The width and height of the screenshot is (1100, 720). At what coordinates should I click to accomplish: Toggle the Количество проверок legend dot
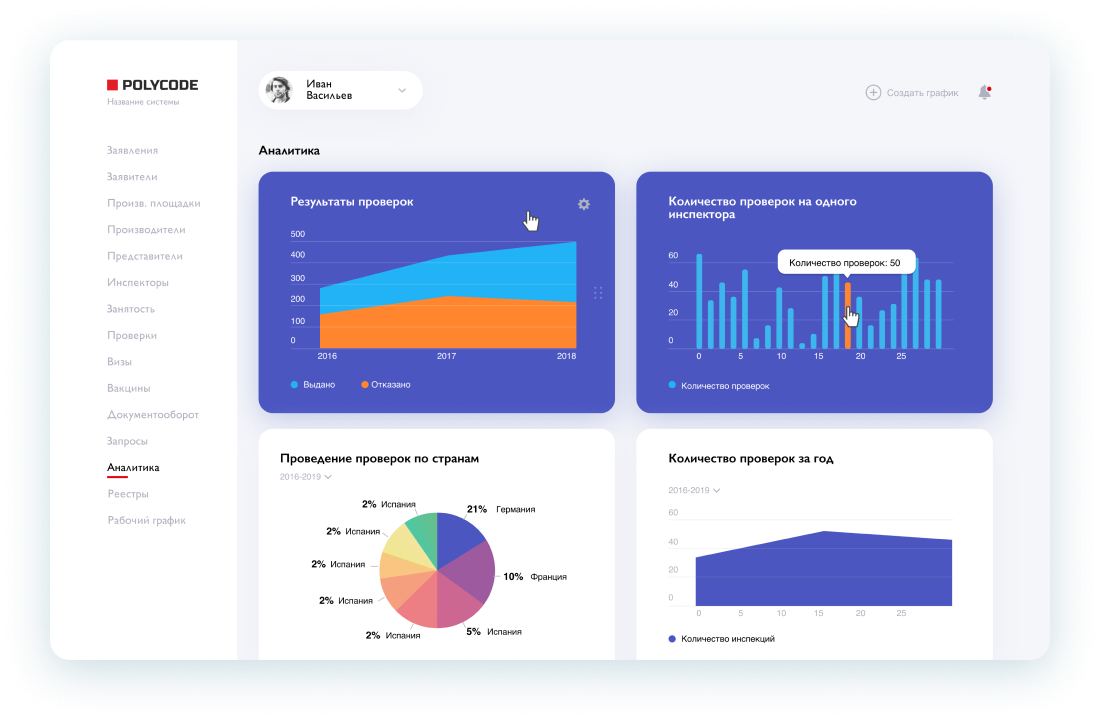pos(672,385)
